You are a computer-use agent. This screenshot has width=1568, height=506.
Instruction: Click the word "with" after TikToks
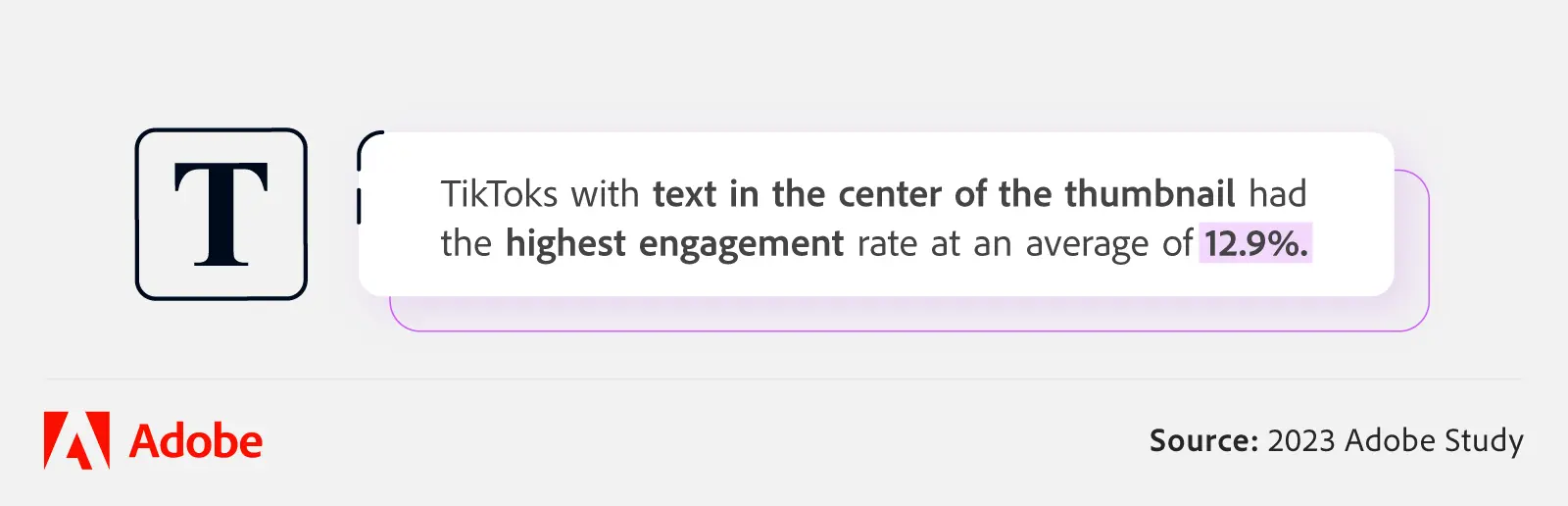(605, 194)
